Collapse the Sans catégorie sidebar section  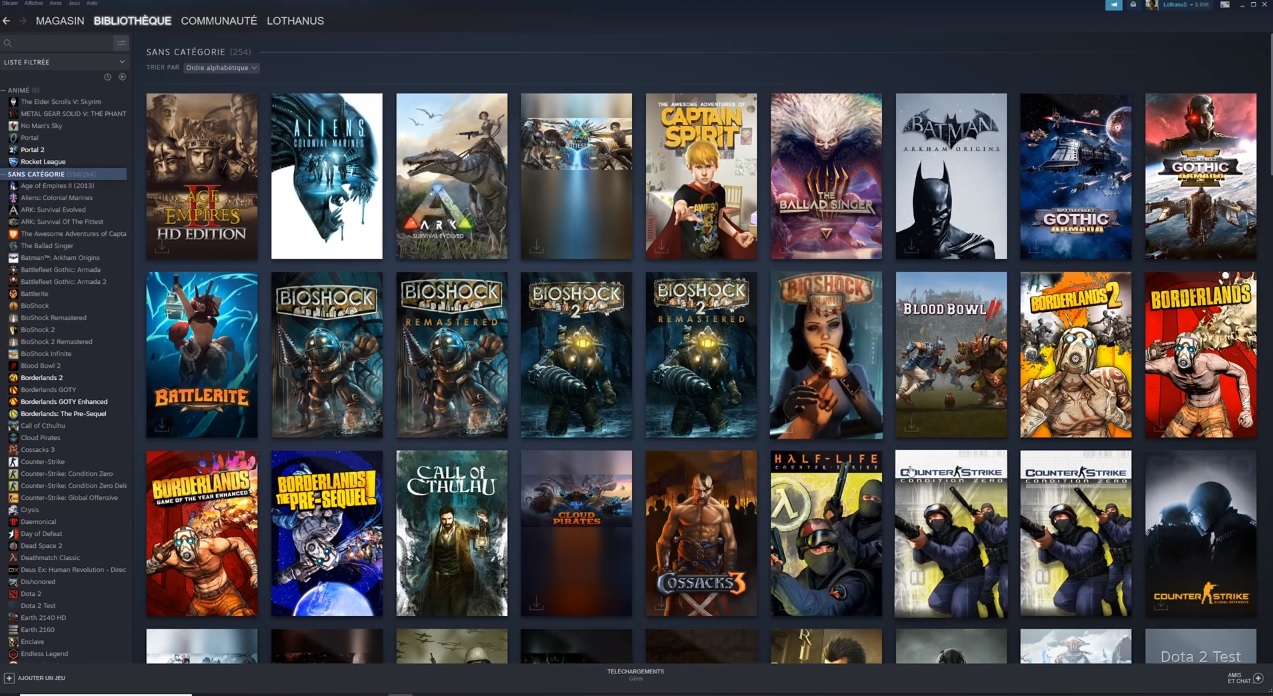(35, 174)
